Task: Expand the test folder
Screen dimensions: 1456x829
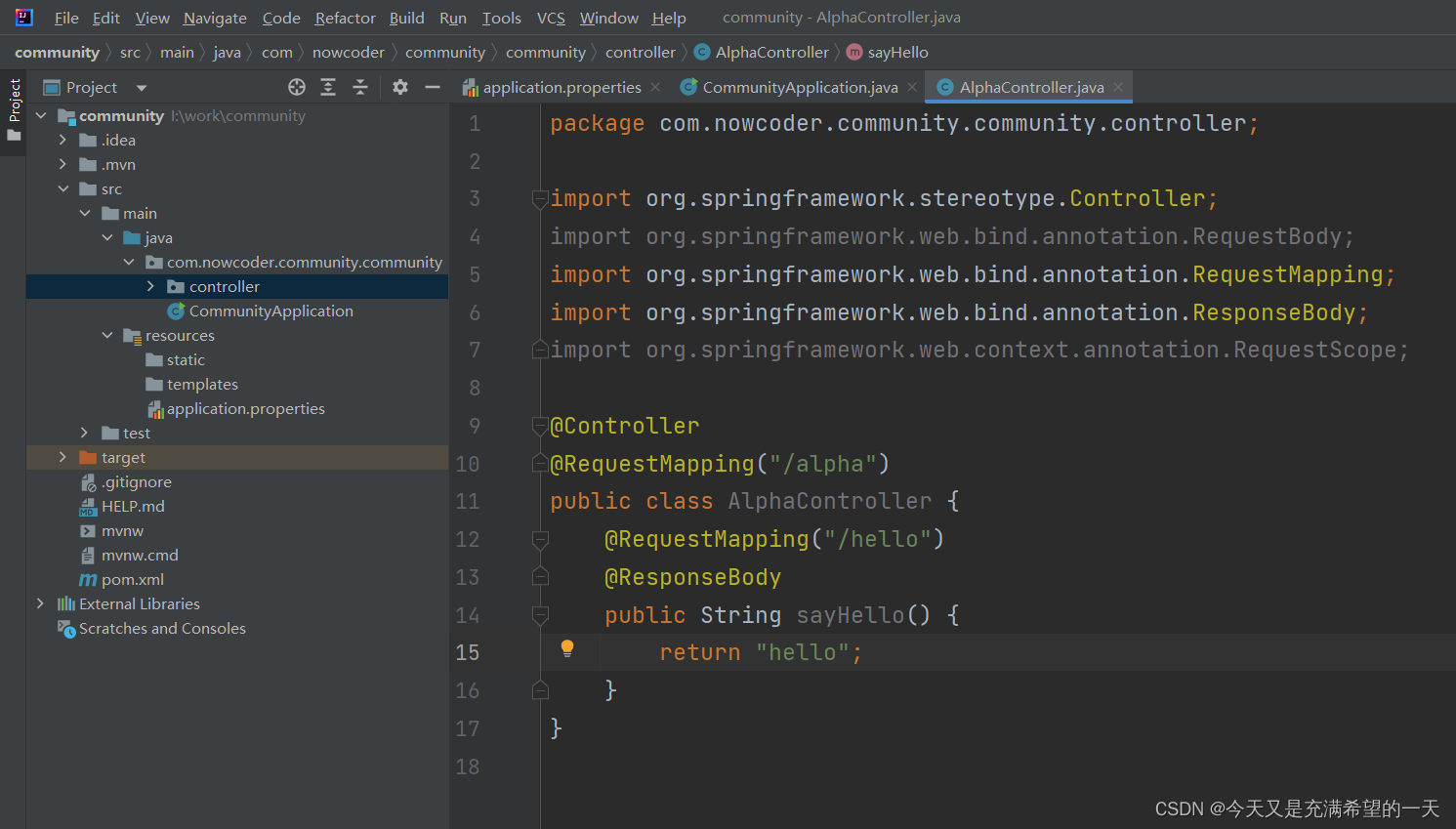Action: pyautogui.click(x=85, y=433)
